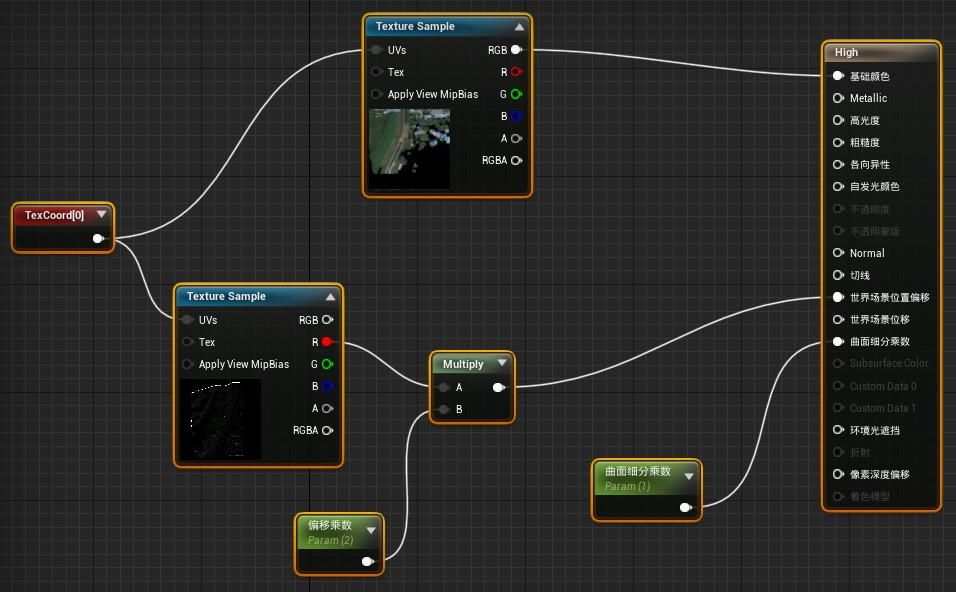This screenshot has width=956, height=592.
Task: Click UVs input pin of upper Texture Sample
Action: pyautogui.click(x=376, y=50)
